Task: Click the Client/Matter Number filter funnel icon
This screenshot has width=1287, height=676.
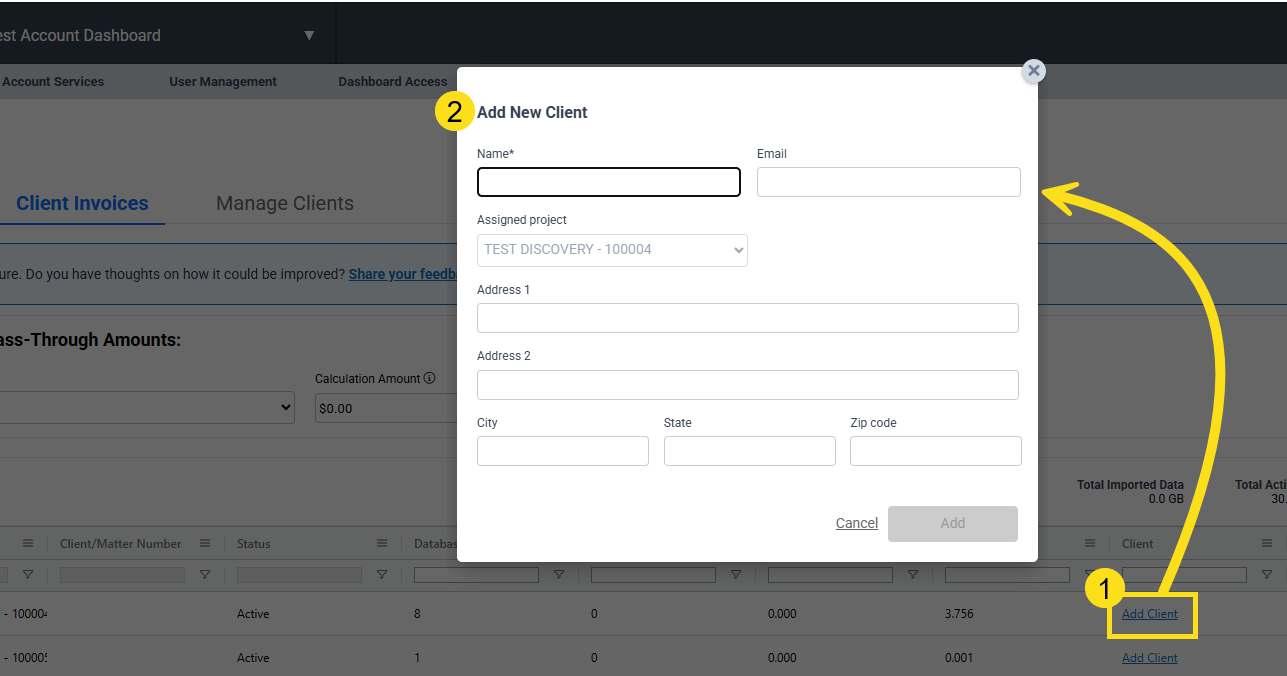Action: pos(205,575)
